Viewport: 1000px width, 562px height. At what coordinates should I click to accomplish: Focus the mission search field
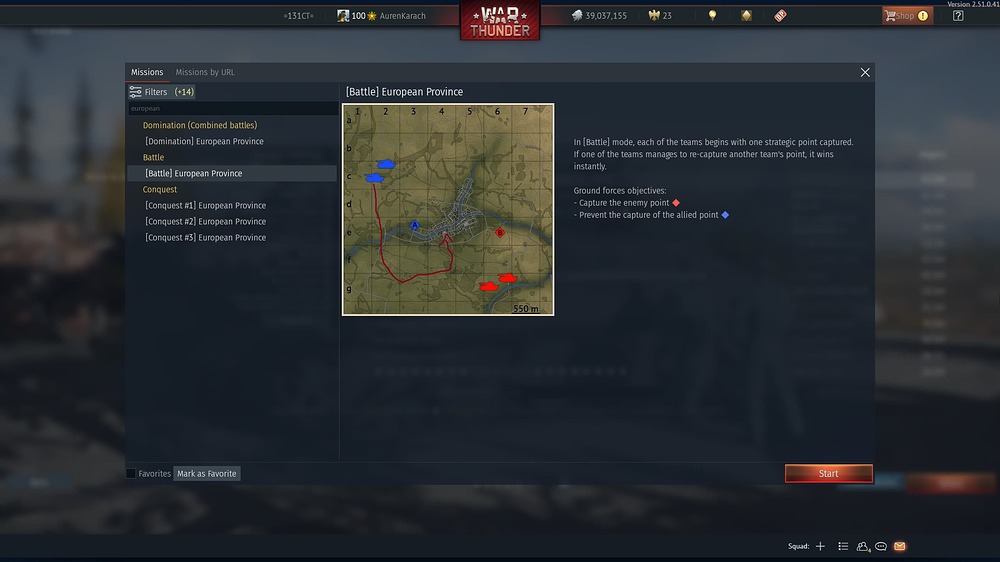(233, 108)
